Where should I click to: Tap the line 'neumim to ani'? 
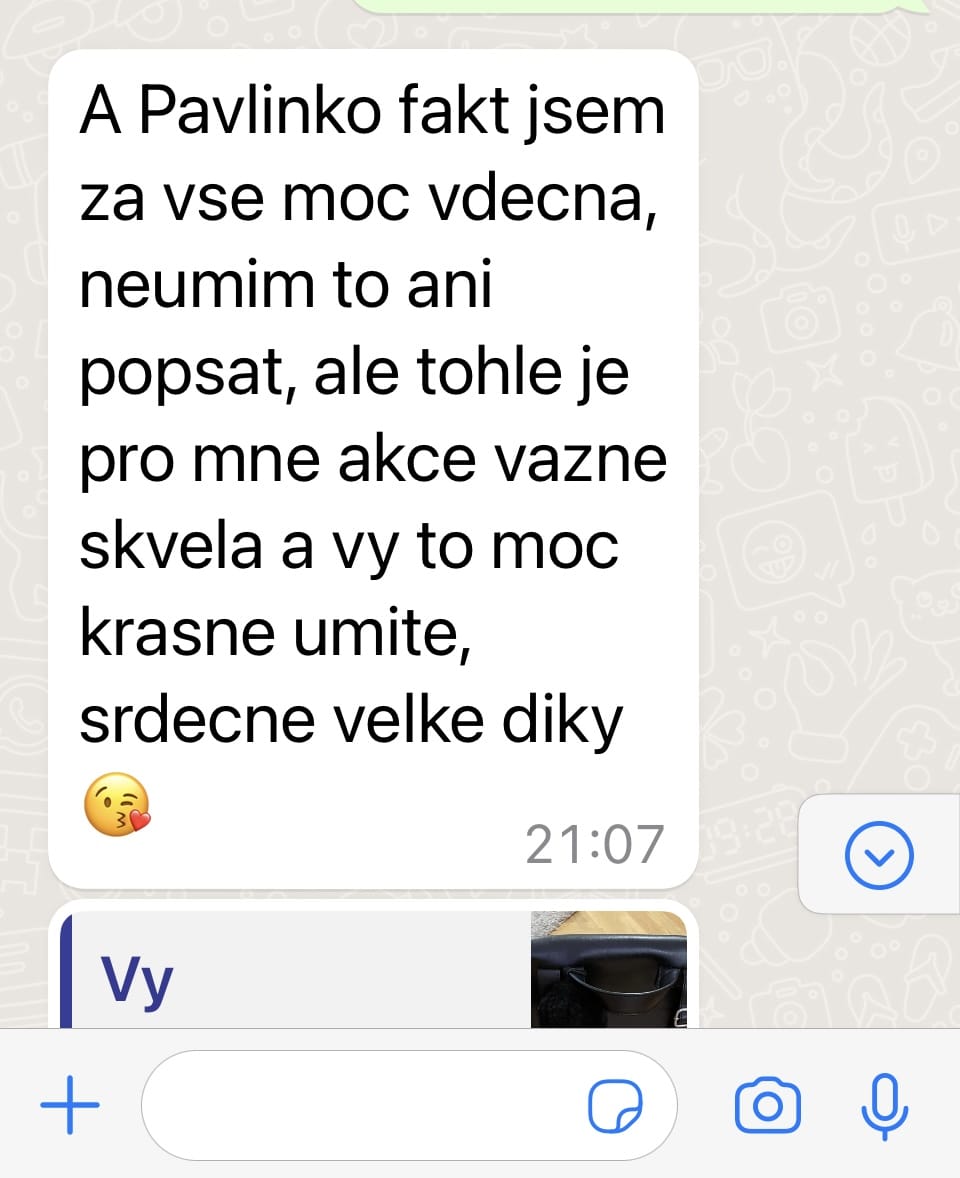(x=285, y=284)
